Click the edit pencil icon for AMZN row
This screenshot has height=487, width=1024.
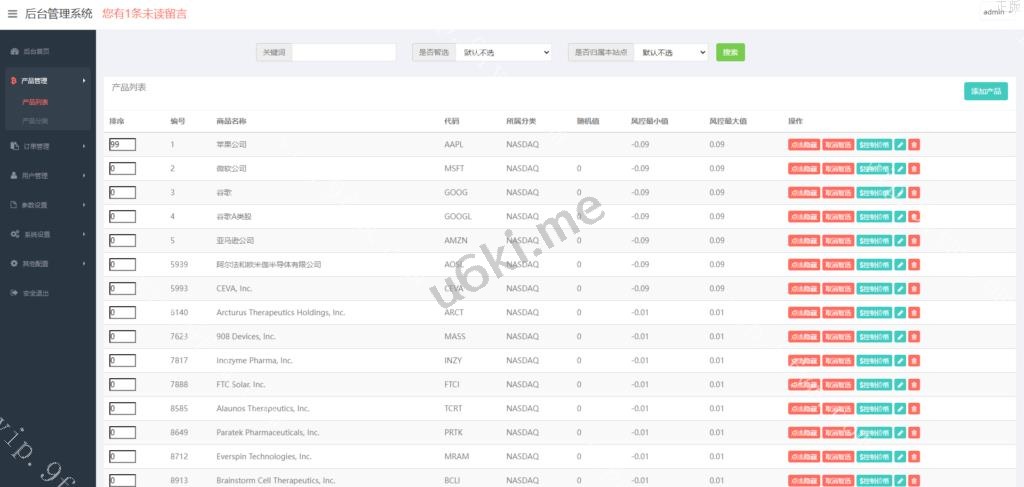pyautogui.click(x=900, y=241)
